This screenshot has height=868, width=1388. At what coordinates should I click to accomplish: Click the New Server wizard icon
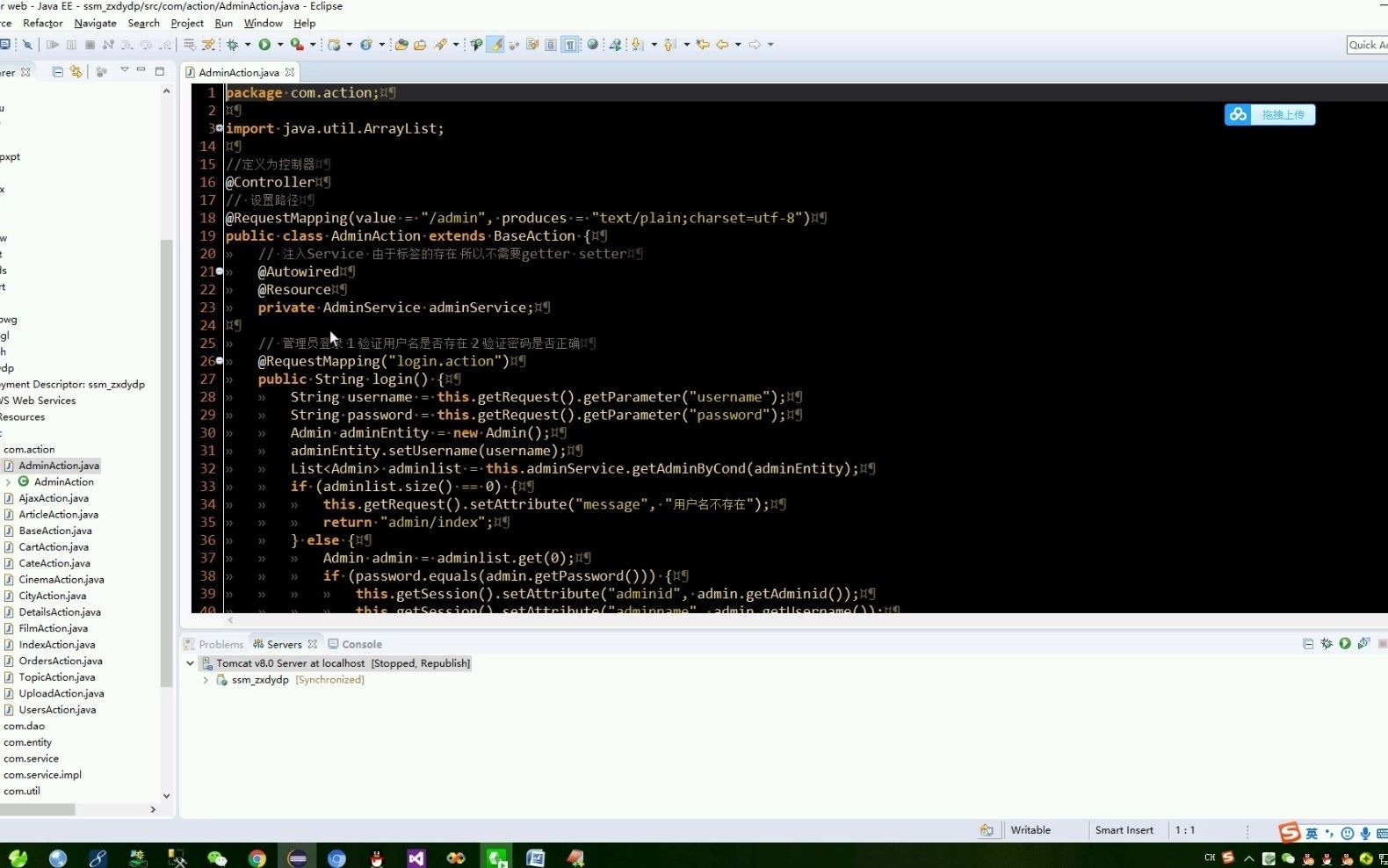(335, 44)
